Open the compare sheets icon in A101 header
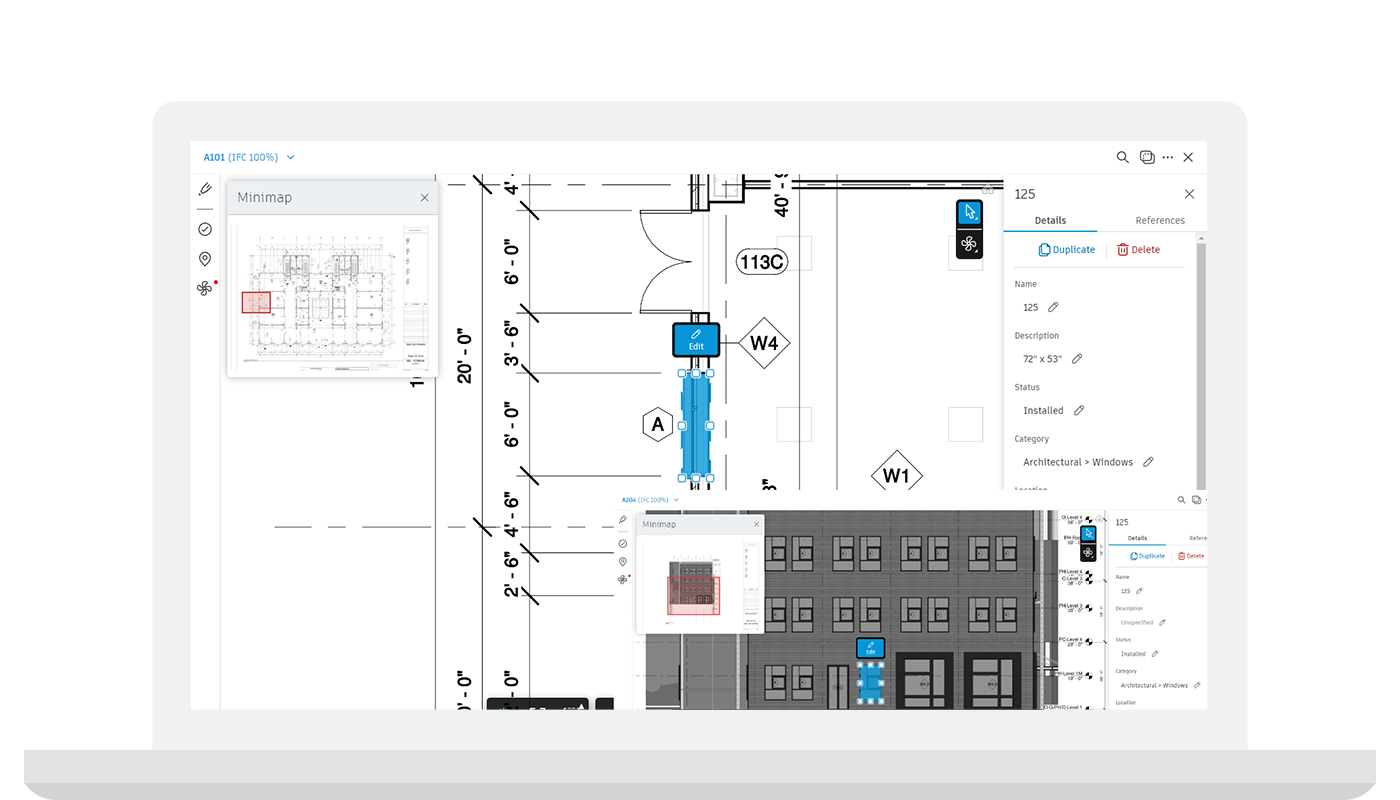This screenshot has width=1400, height=800. (1147, 157)
